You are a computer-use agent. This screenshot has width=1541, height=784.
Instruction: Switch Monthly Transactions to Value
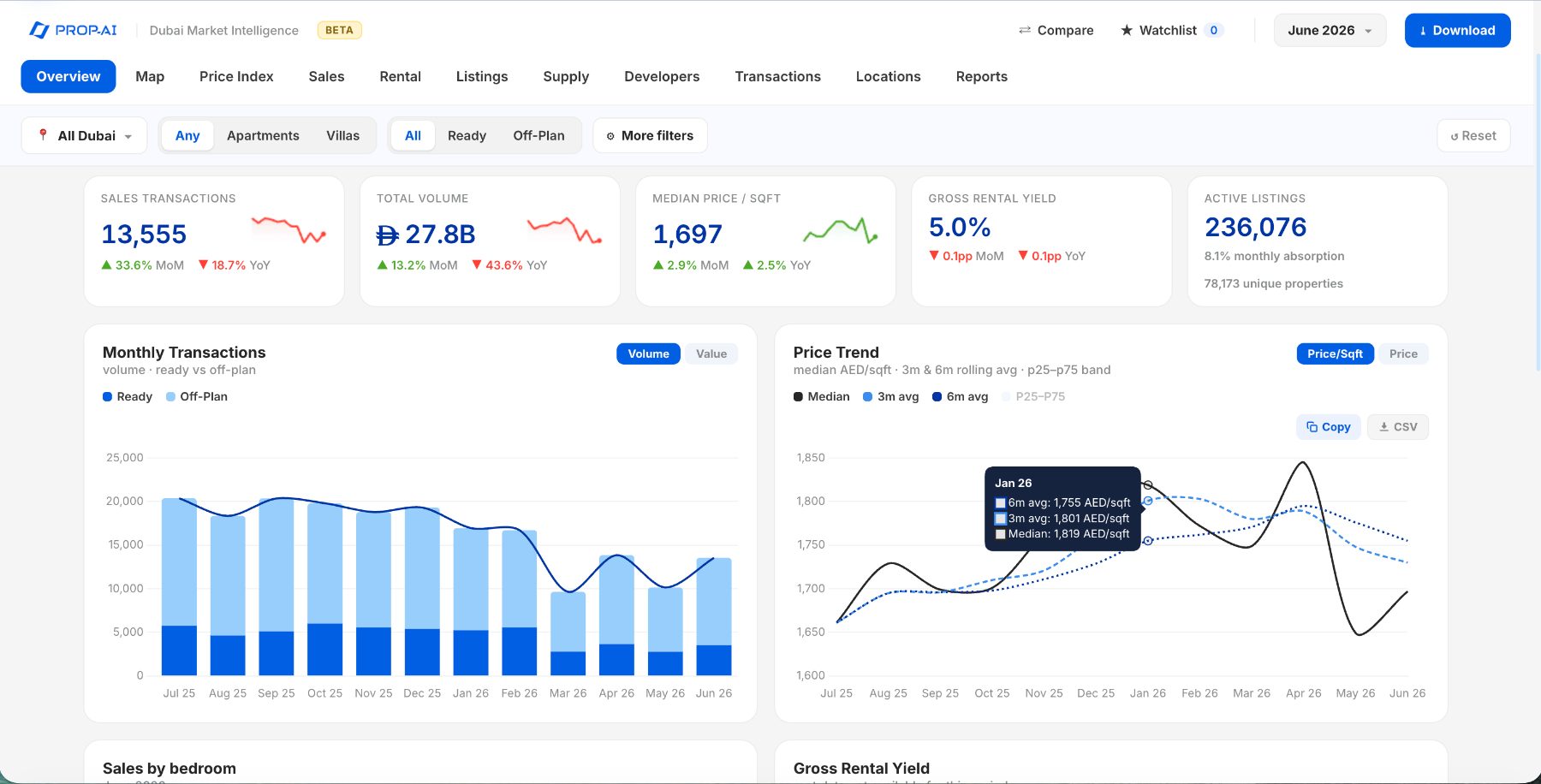(711, 353)
